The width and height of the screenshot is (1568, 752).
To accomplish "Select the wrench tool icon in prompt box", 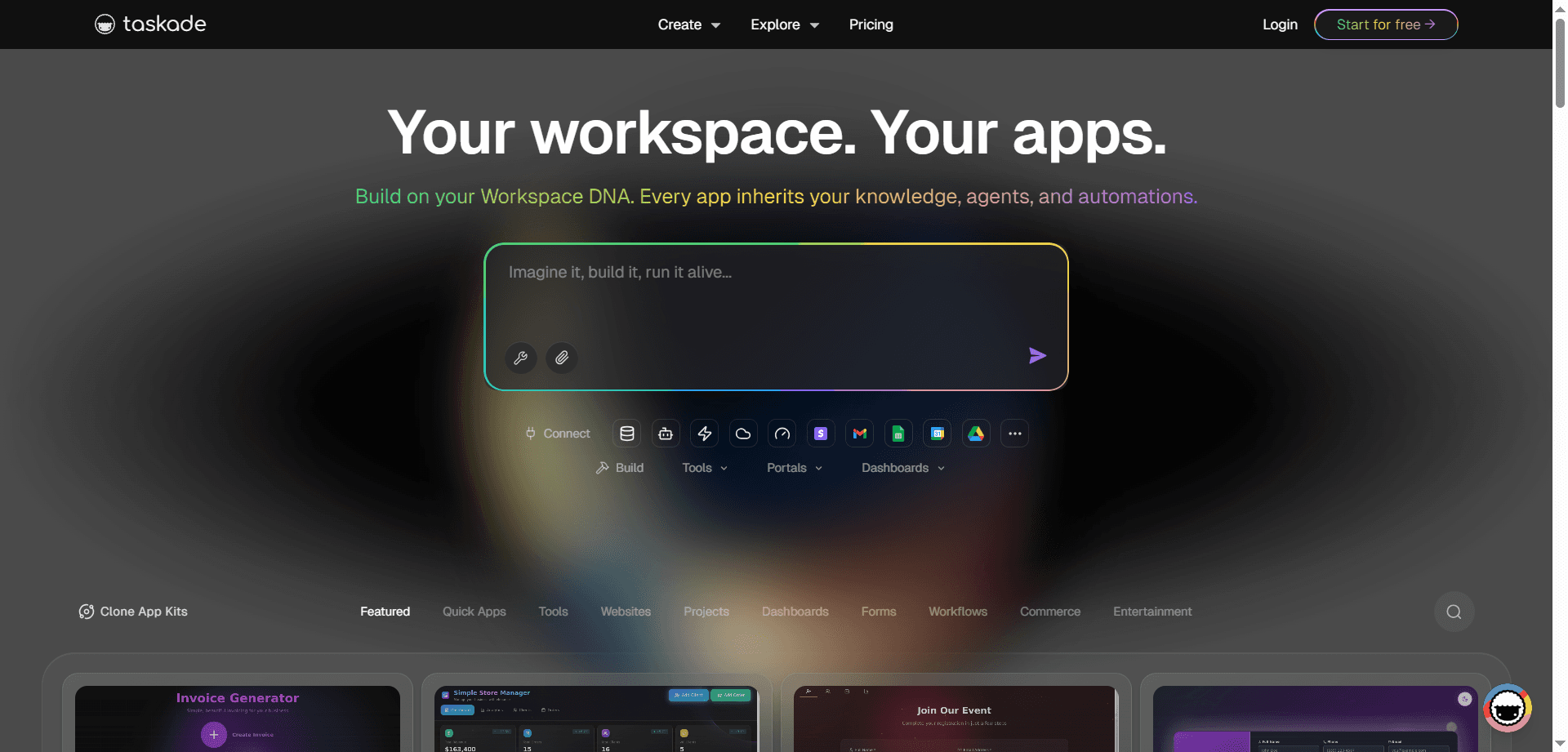I will click(x=521, y=358).
